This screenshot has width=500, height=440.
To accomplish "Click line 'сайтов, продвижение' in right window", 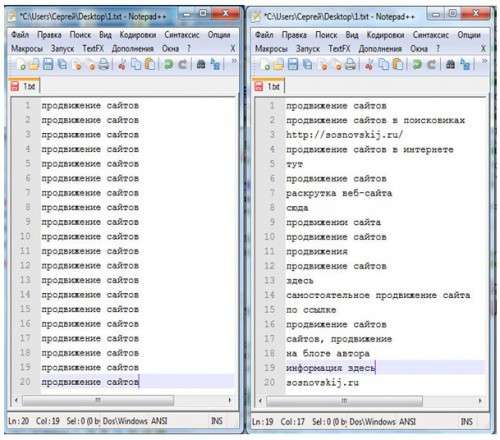I will 339,339.
